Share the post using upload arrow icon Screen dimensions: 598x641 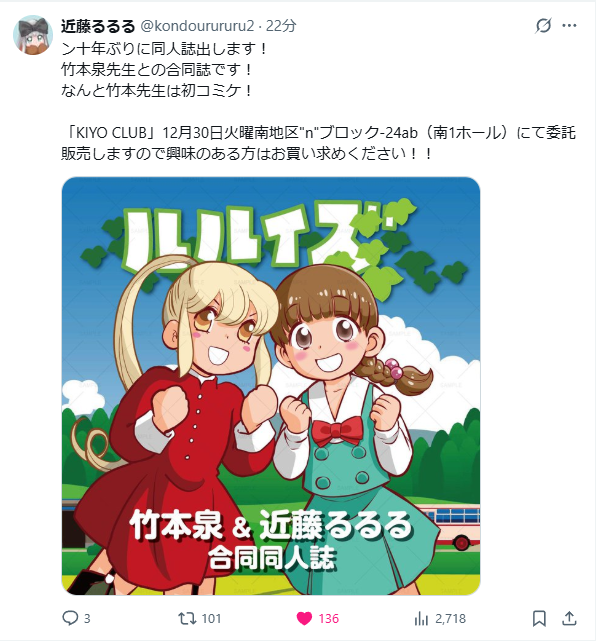pyautogui.click(x=569, y=618)
